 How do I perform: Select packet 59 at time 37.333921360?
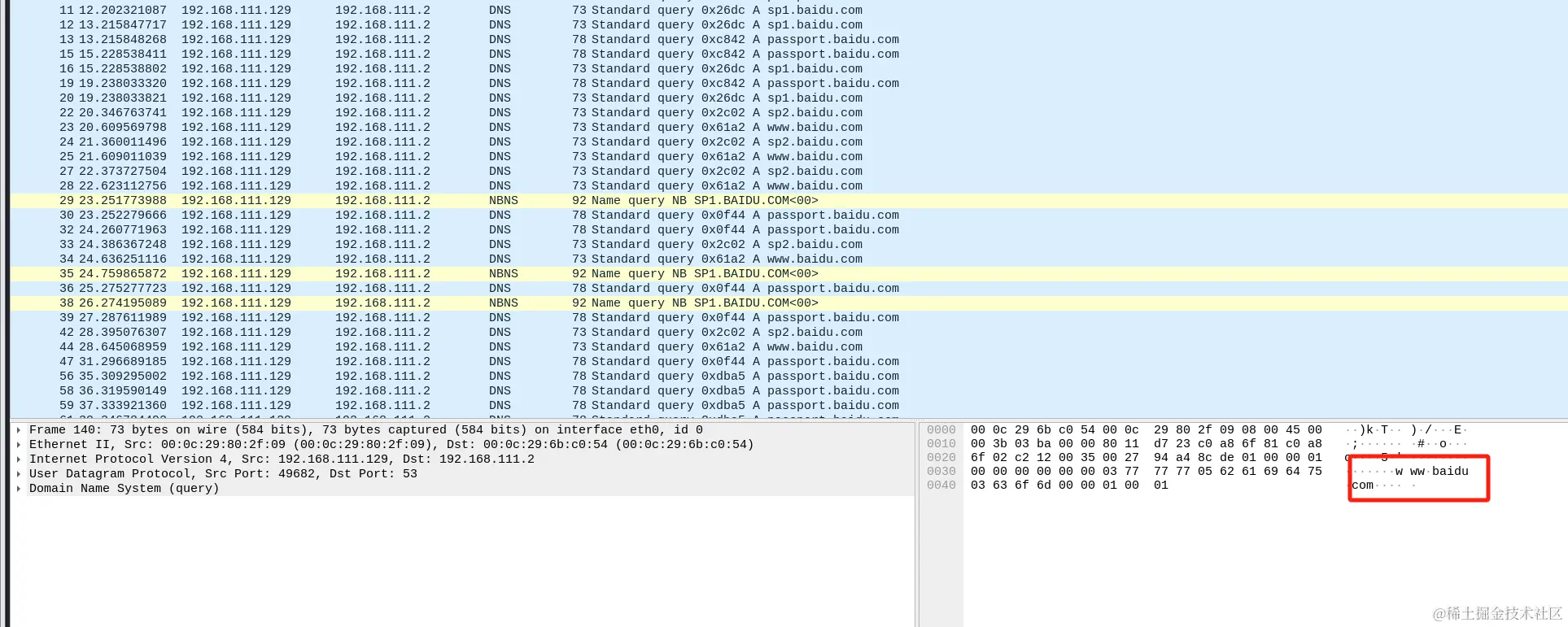789,406
